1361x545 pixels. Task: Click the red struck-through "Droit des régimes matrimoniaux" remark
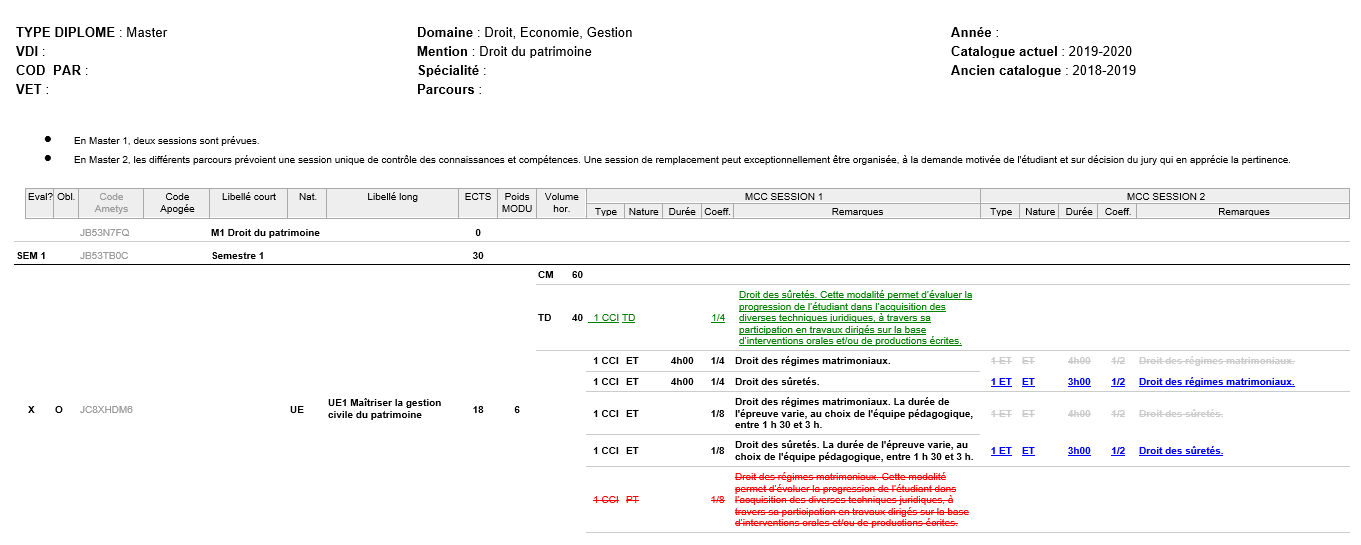point(846,499)
